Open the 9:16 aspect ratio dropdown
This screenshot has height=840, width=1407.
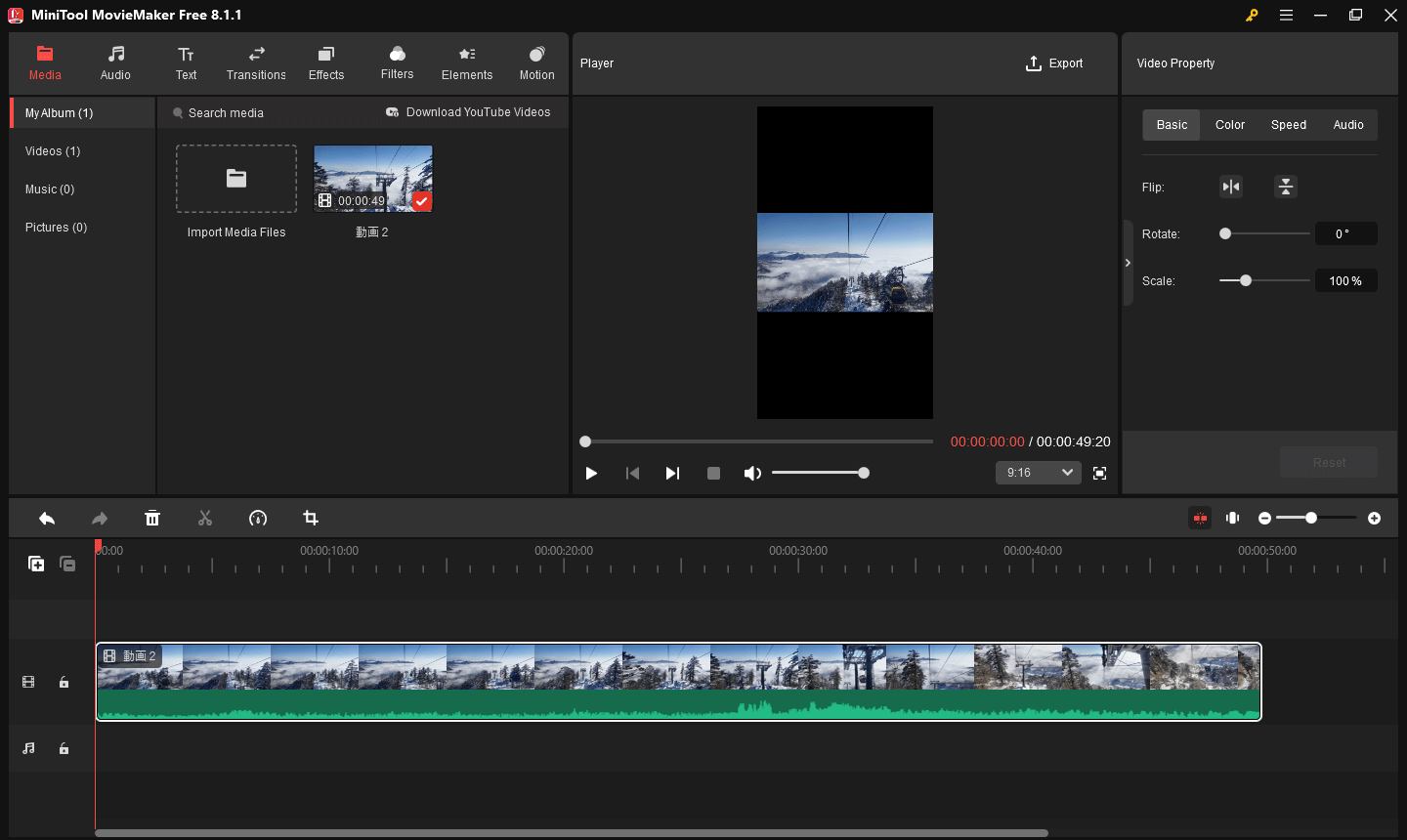point(1039,473)
